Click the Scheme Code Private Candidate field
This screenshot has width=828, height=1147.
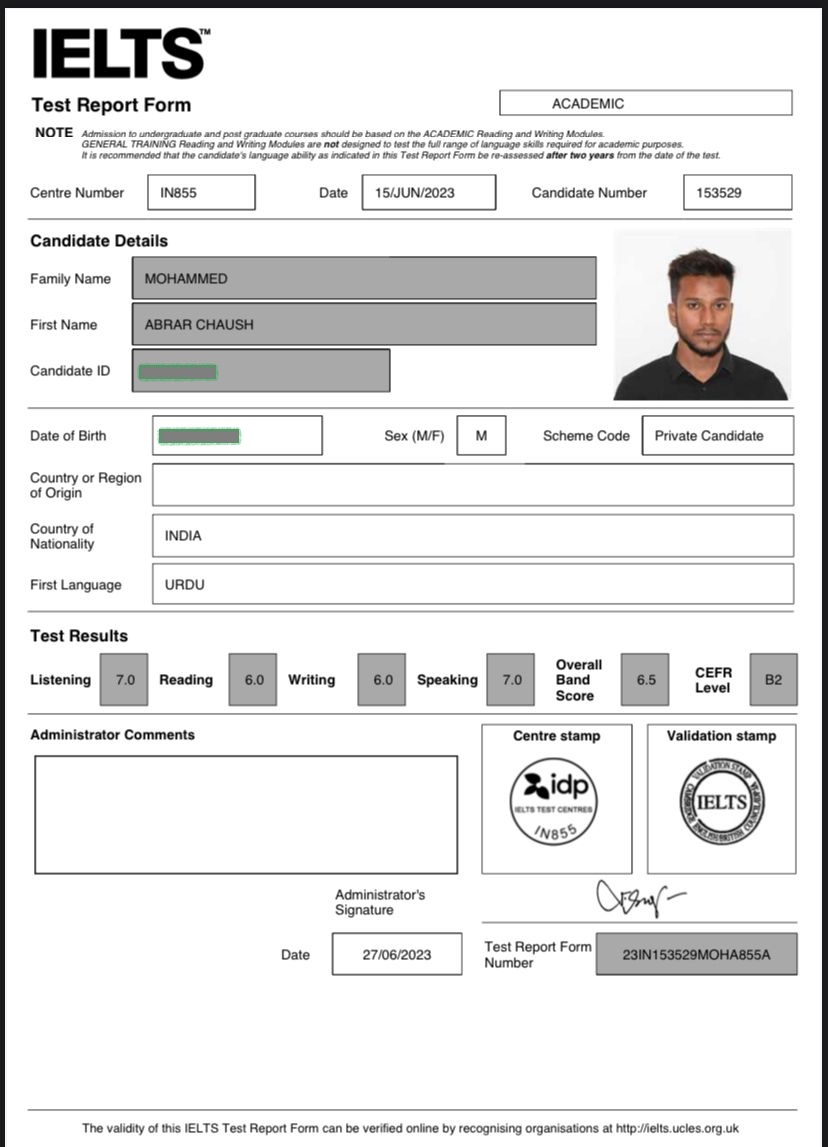pos(717,436)
